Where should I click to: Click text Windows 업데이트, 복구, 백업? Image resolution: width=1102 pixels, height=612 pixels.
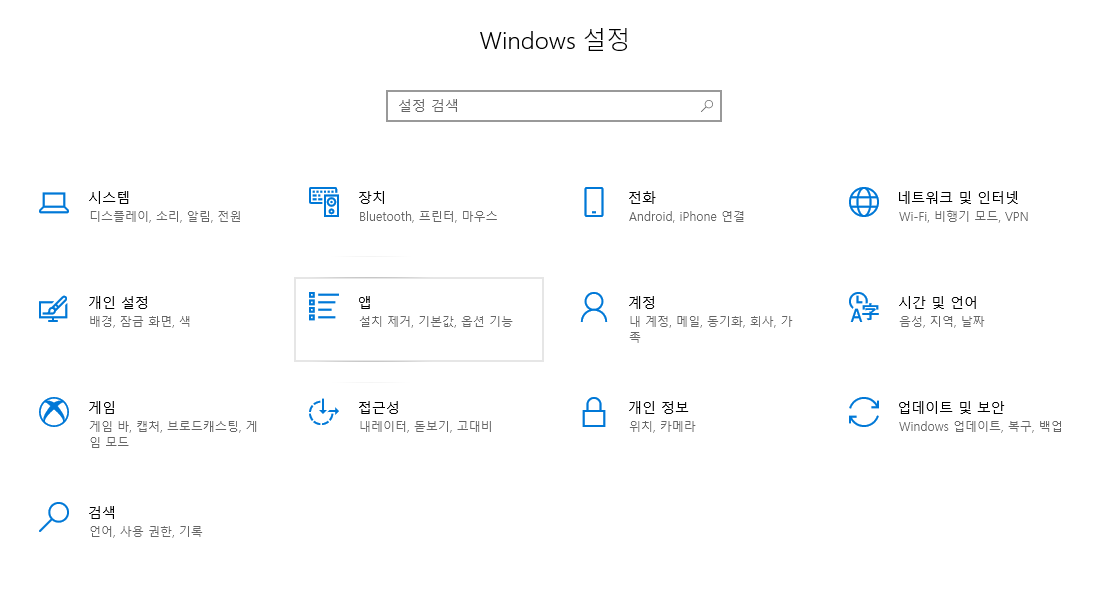(x=980, y=427)
